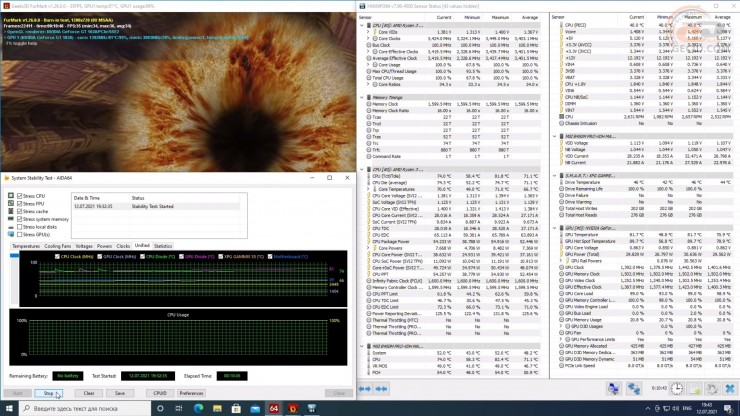
Task: Click the network icon in the system tray
Action: pos(666,408)
